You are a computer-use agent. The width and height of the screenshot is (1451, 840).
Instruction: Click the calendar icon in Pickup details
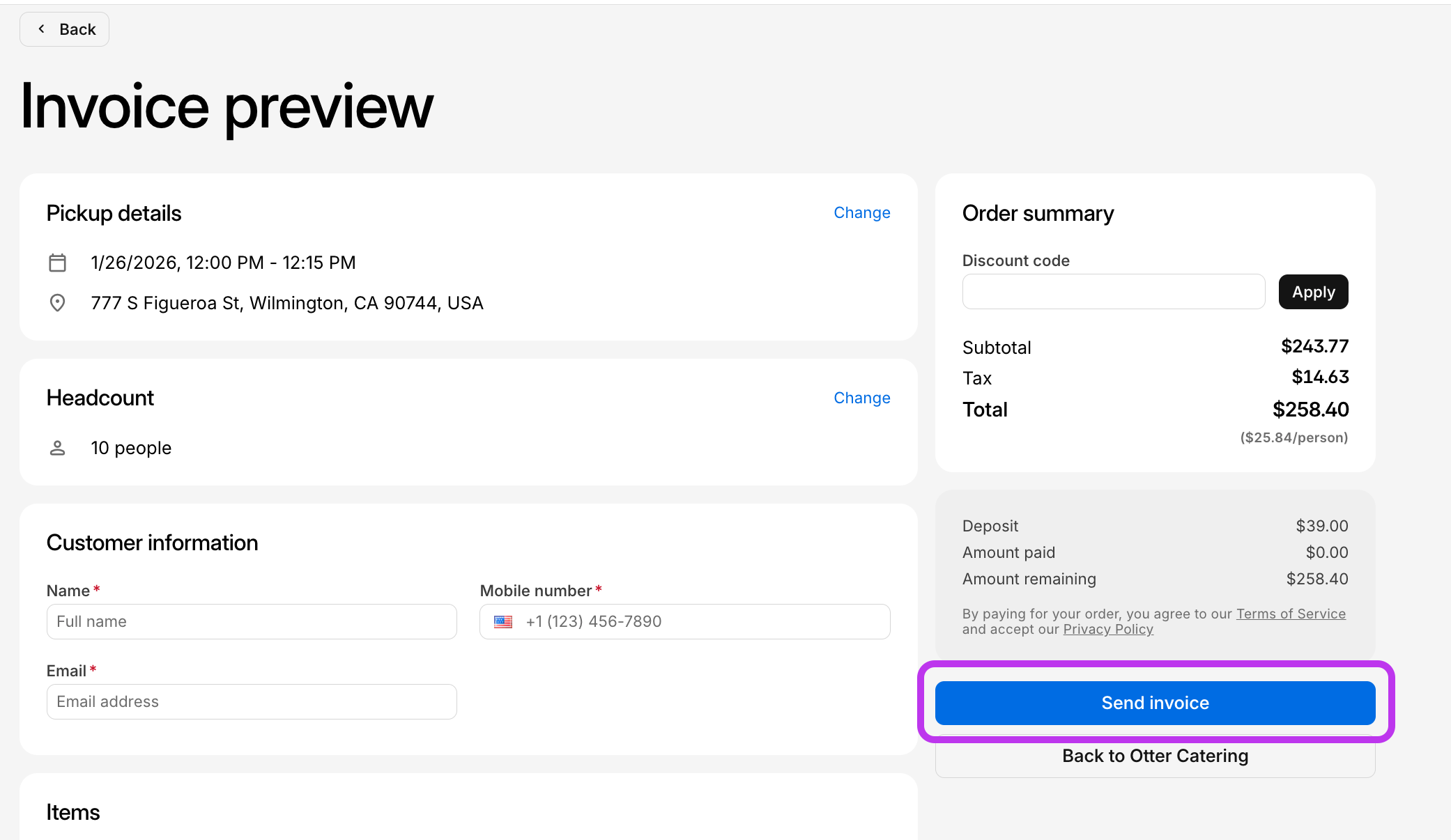(57, 263)
